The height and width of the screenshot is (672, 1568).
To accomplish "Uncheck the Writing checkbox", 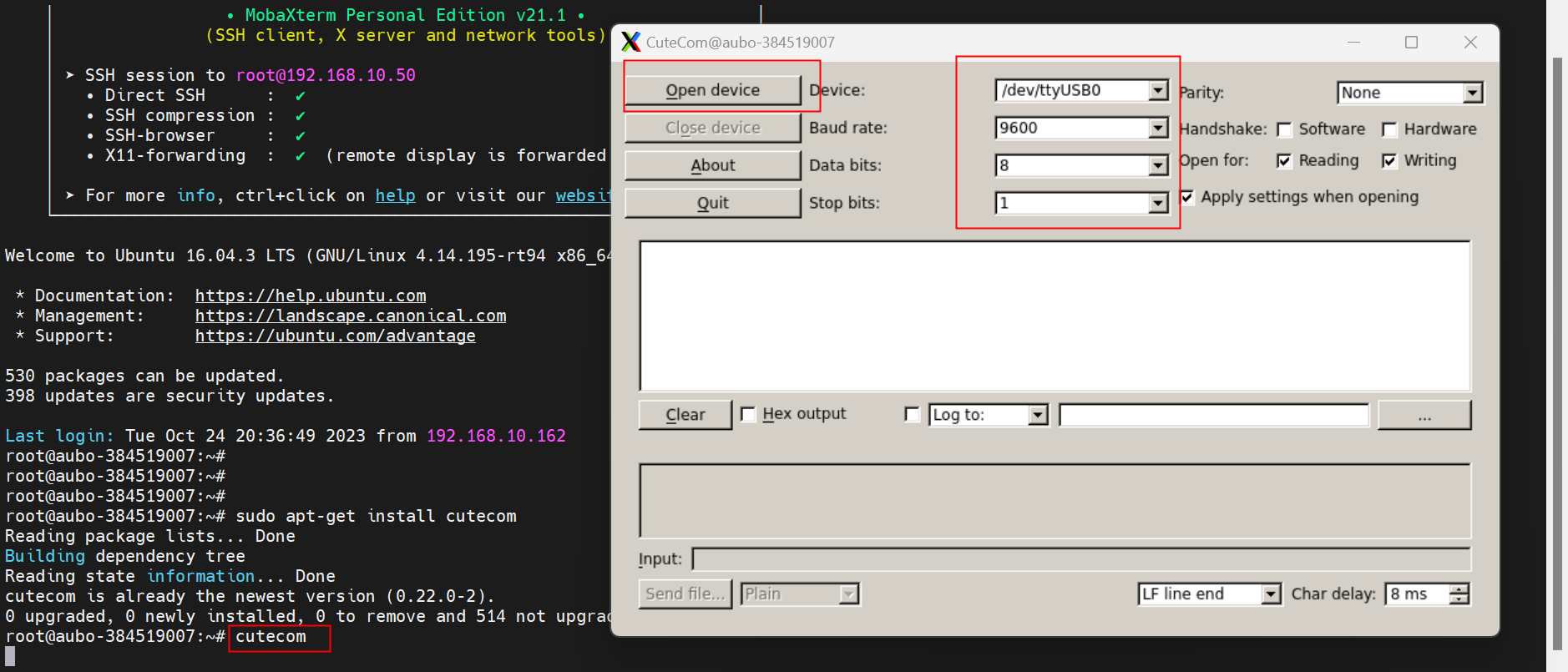I will tap(1389, 161).
